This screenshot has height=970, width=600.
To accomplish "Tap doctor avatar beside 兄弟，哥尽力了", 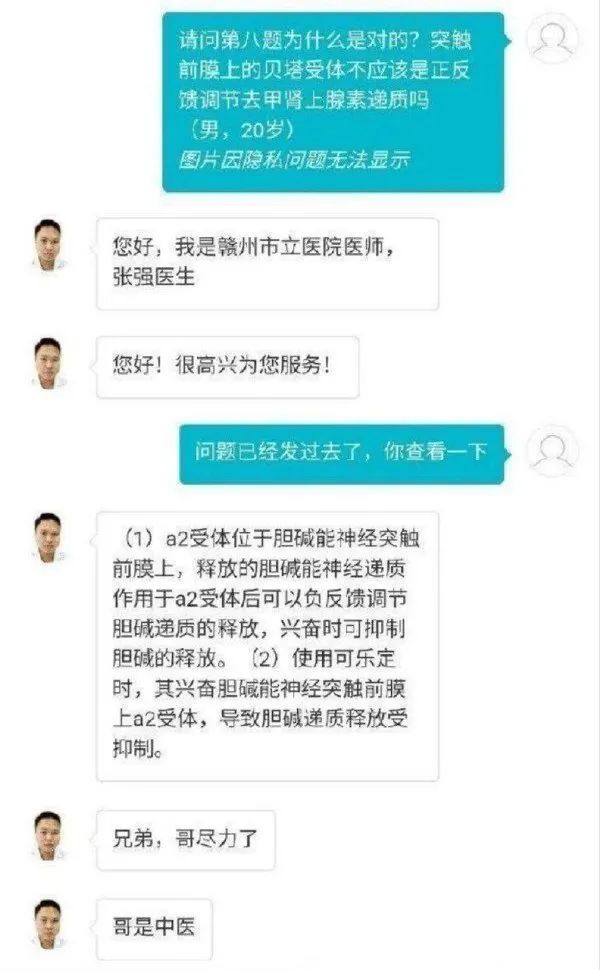I will click(48, 837).
